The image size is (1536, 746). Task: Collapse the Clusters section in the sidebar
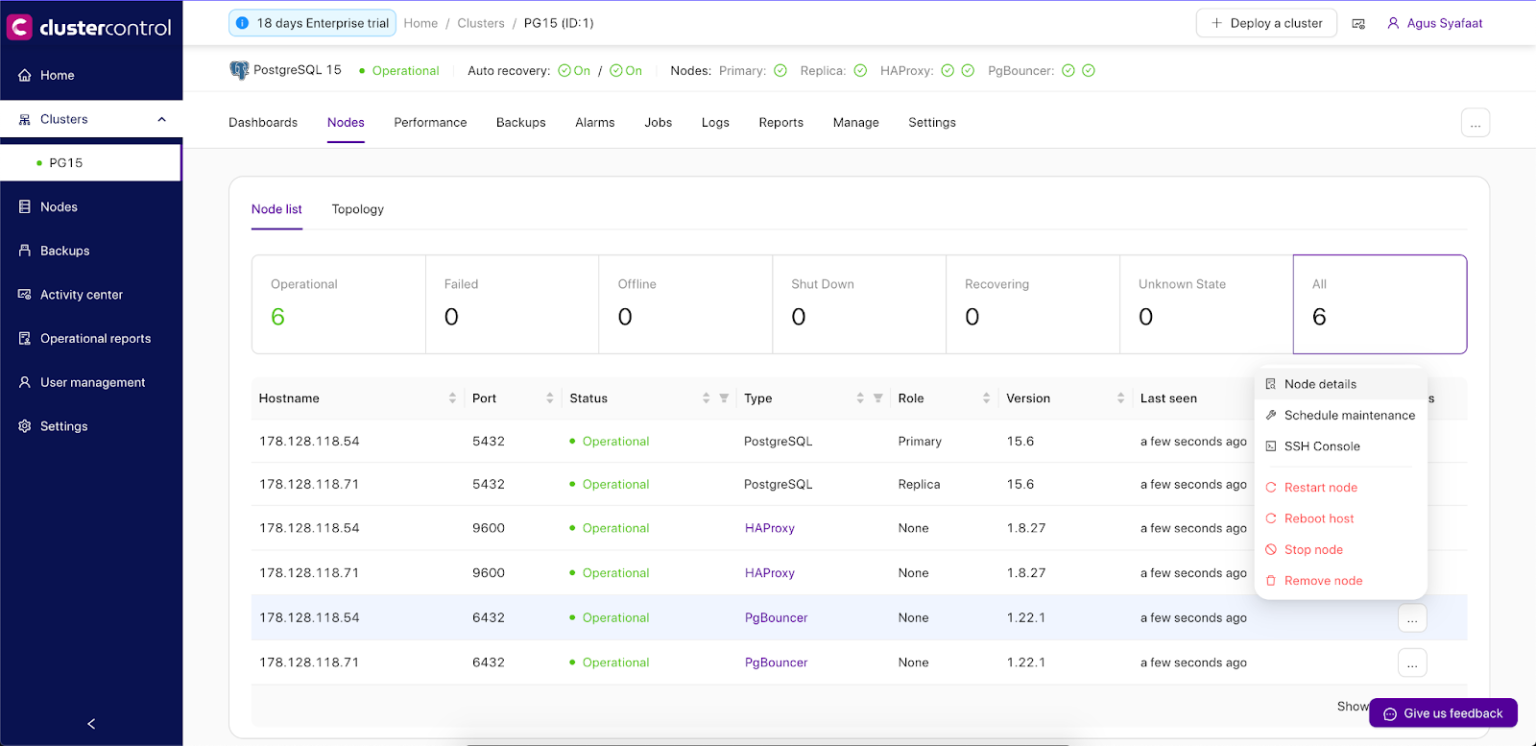coord(161,118)
